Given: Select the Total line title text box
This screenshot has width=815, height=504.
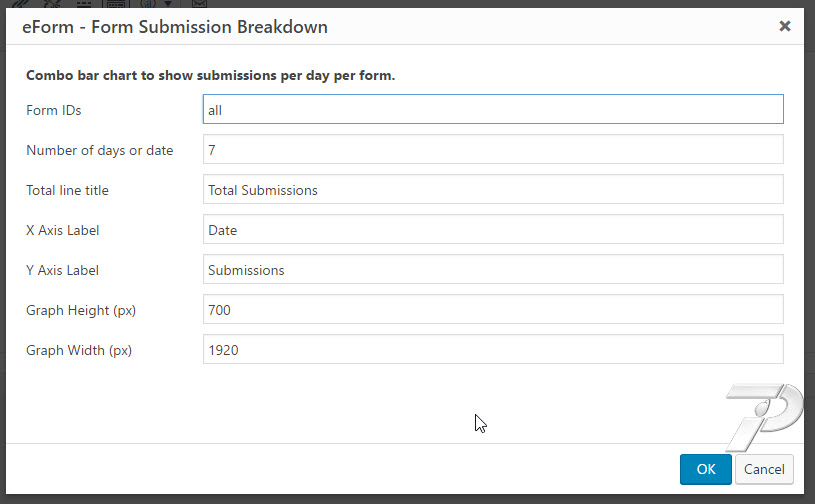Looking at the screenshot, I should [493, 189].
